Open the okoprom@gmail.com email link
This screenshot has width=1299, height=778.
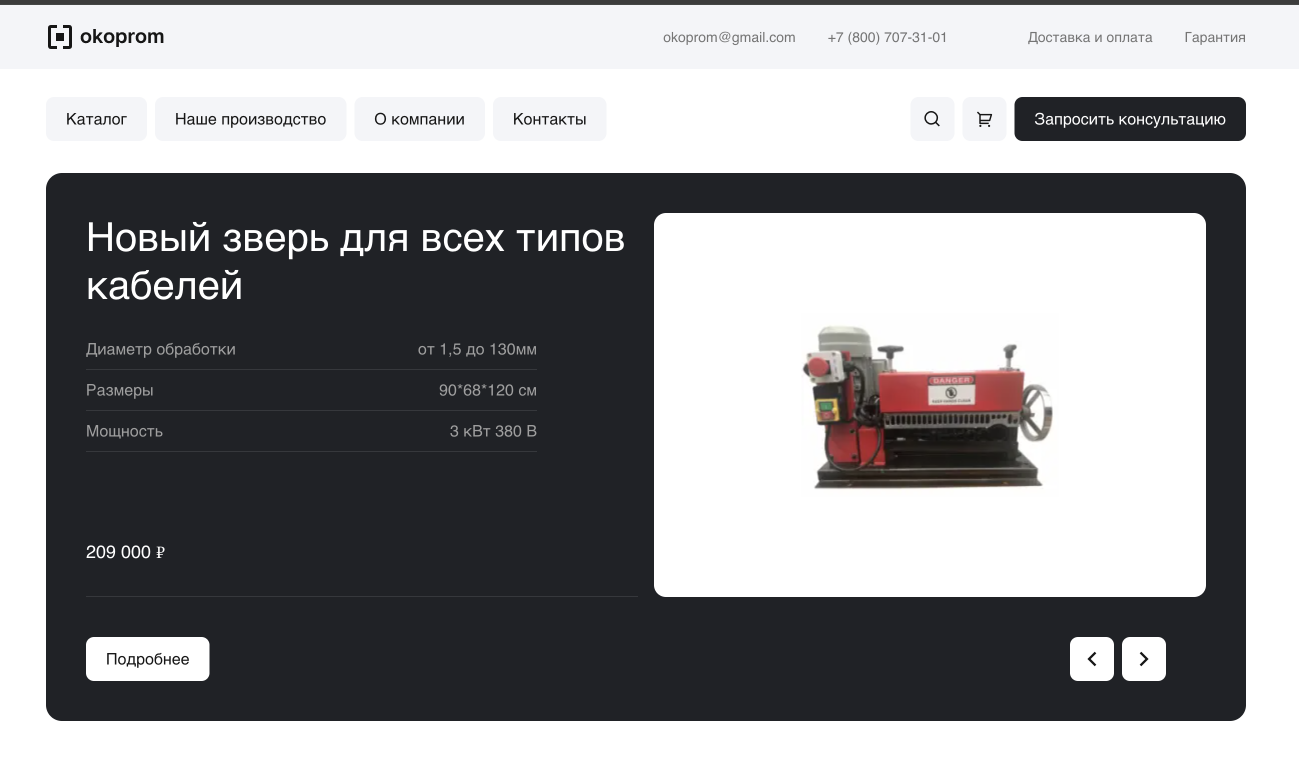[x=729, y=37]
